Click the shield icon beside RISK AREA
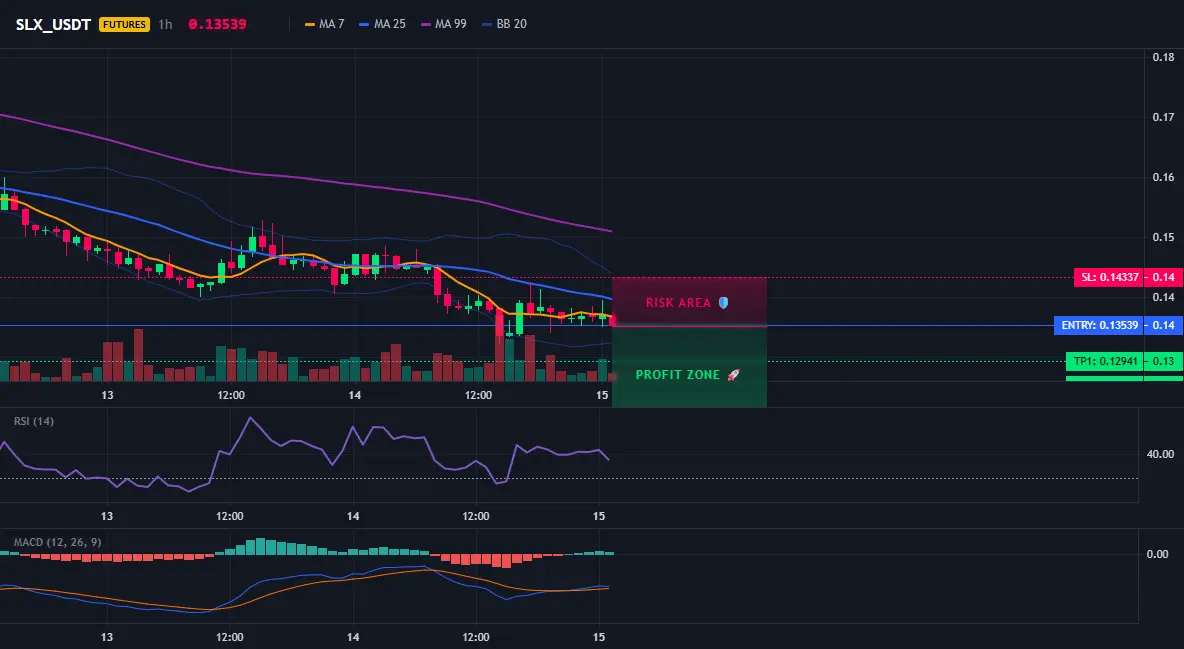Image resolution: width=1184 pixels, height=649 pixels. [723, 302]
